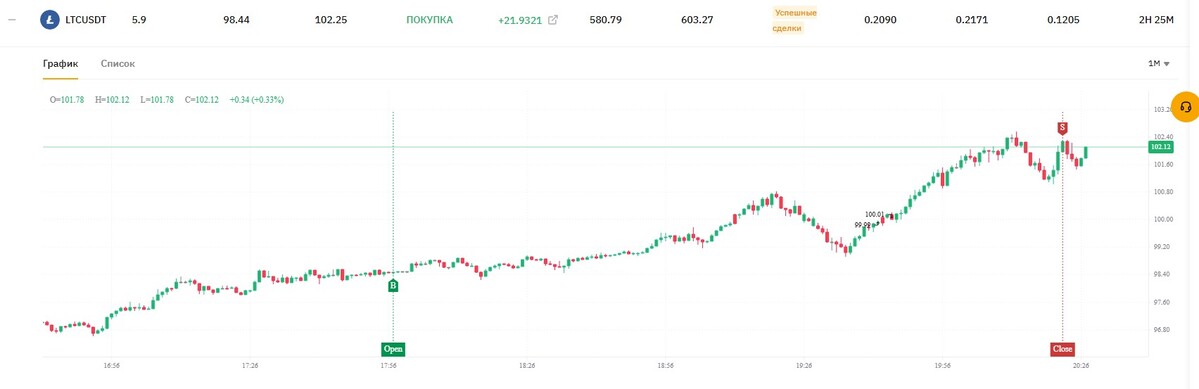This screenshot has height=389, width=1199.
Task: Switch to the Список tab
Action: [x=118, y=63]
